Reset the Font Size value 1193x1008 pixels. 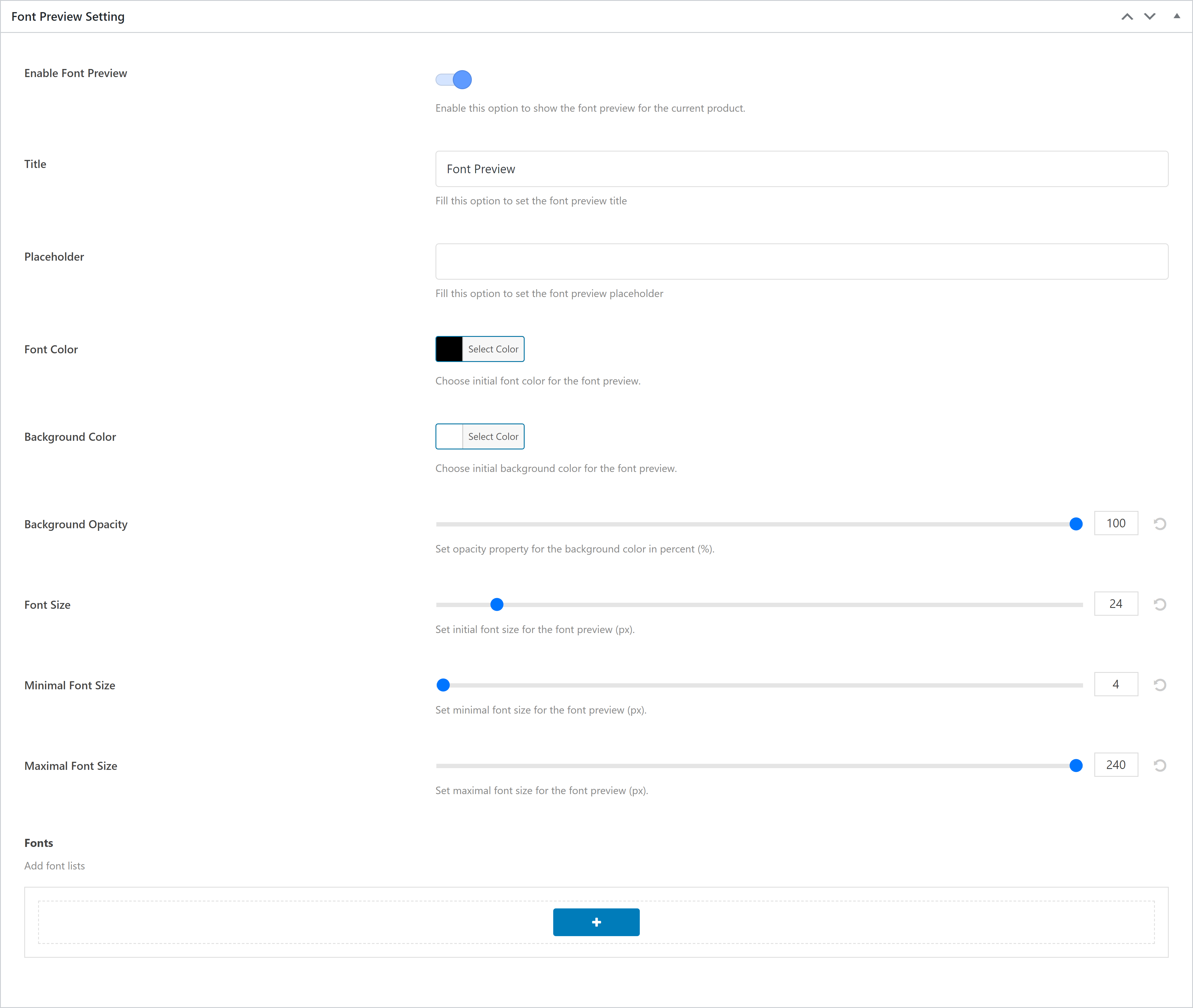point(1159,604)
